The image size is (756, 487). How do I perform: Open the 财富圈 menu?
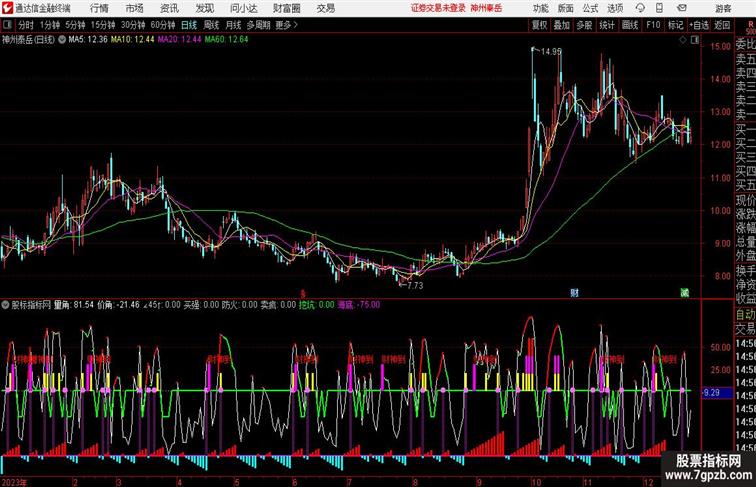pos(286,8)
